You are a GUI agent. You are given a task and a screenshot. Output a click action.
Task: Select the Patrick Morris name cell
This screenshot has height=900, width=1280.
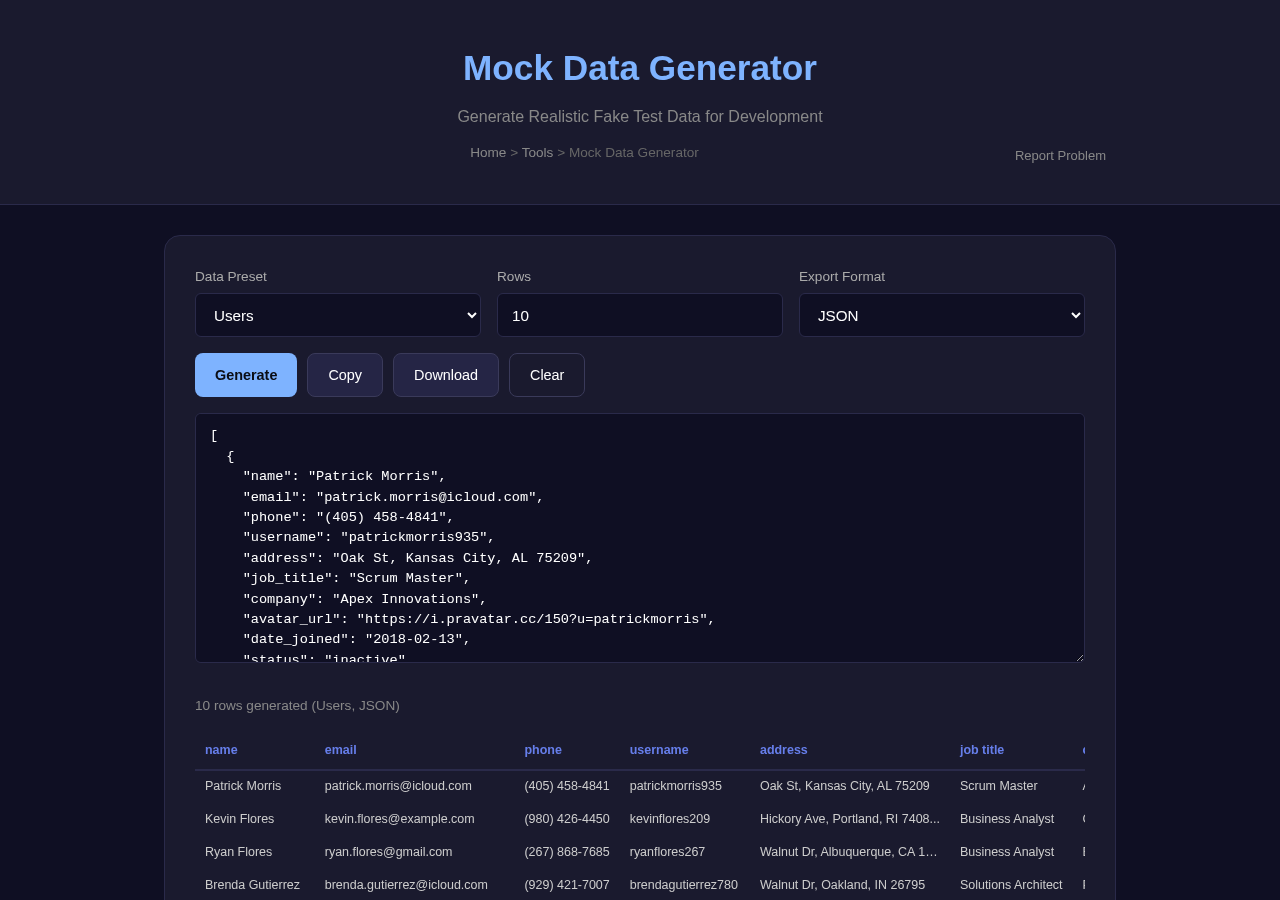pos(243,786)
